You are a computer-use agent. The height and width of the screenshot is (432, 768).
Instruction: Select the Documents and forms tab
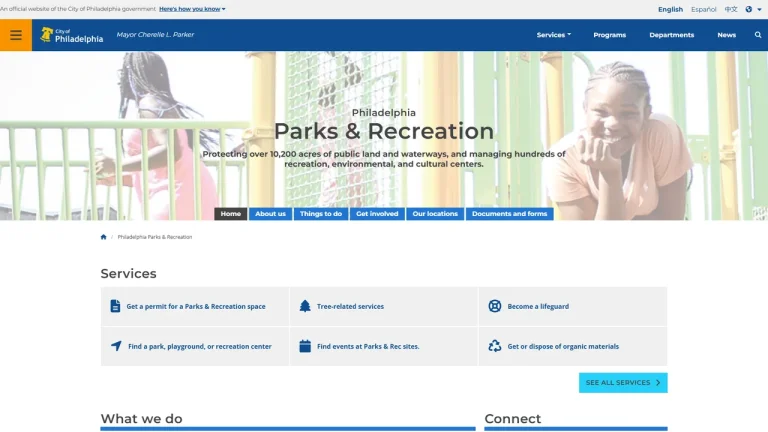509,214
